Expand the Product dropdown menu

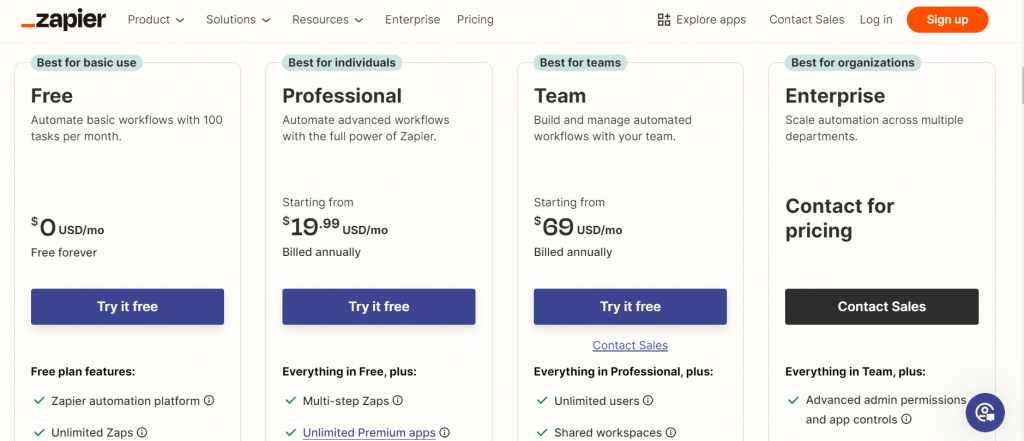[x=156, y=20]
